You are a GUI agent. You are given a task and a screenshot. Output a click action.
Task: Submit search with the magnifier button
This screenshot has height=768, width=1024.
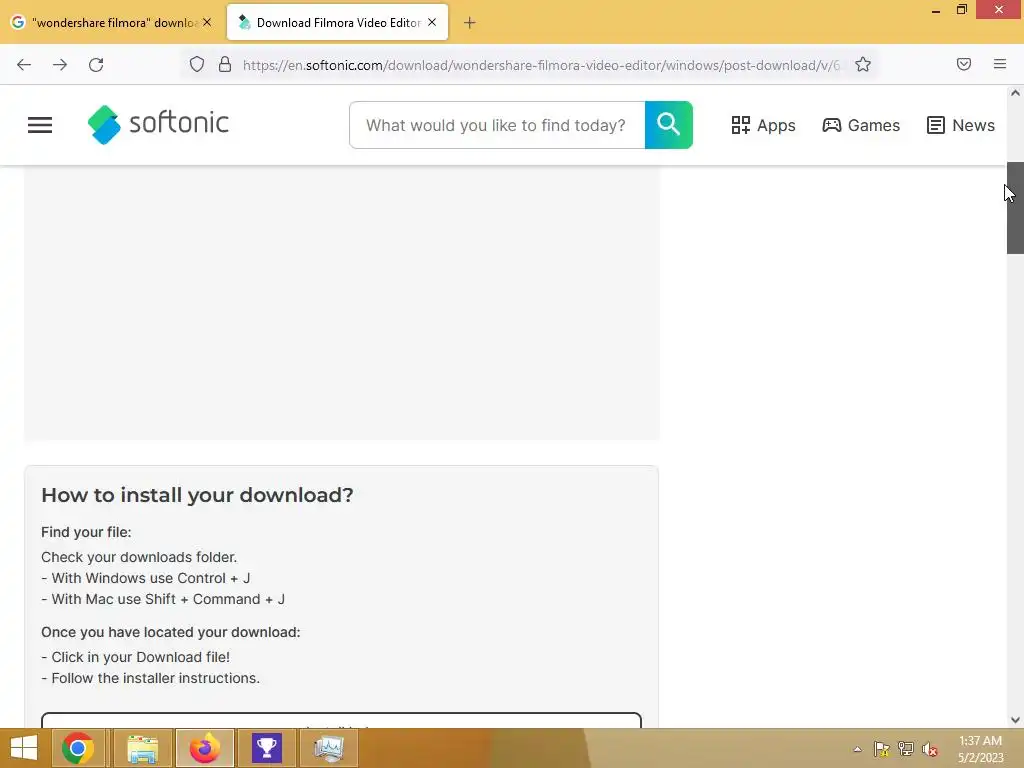point(669,125)
